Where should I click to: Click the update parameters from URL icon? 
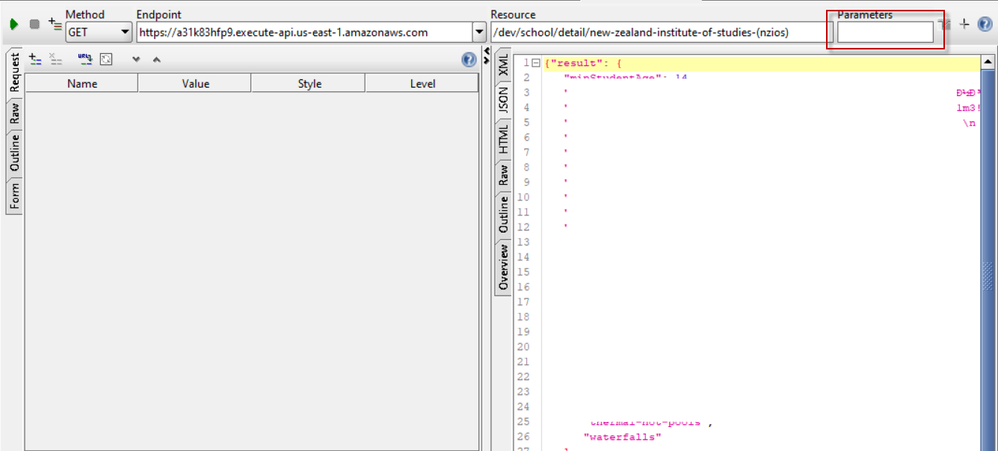84,59
